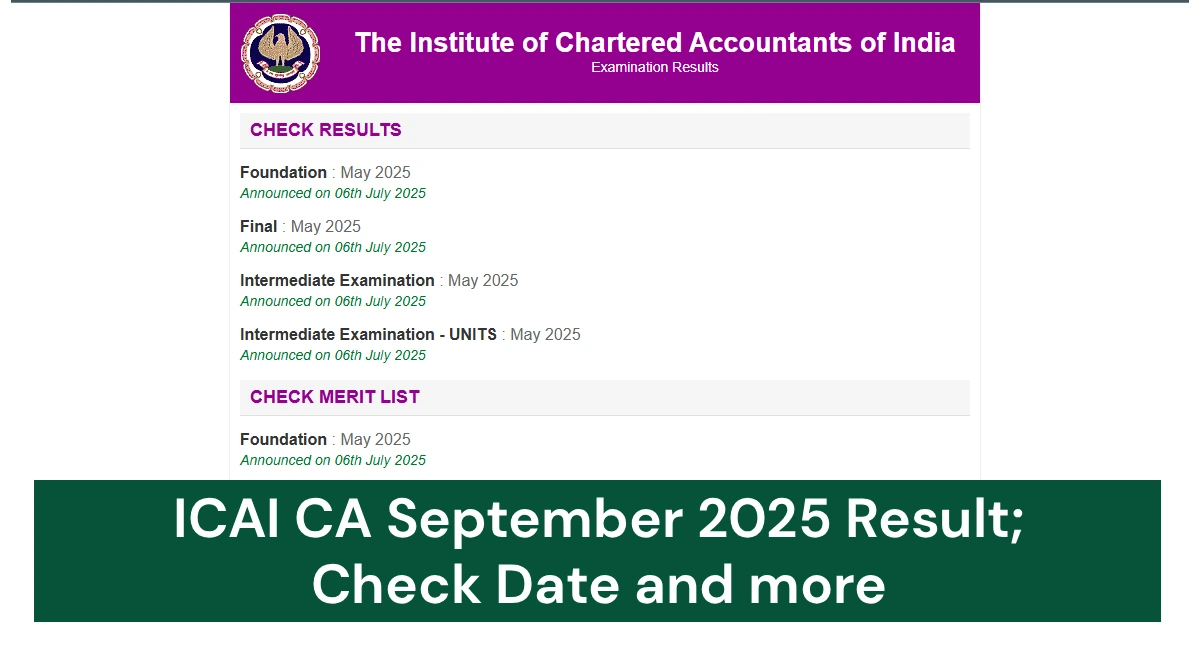Click announced date under Final result
1200x650 pixels.
332,247
